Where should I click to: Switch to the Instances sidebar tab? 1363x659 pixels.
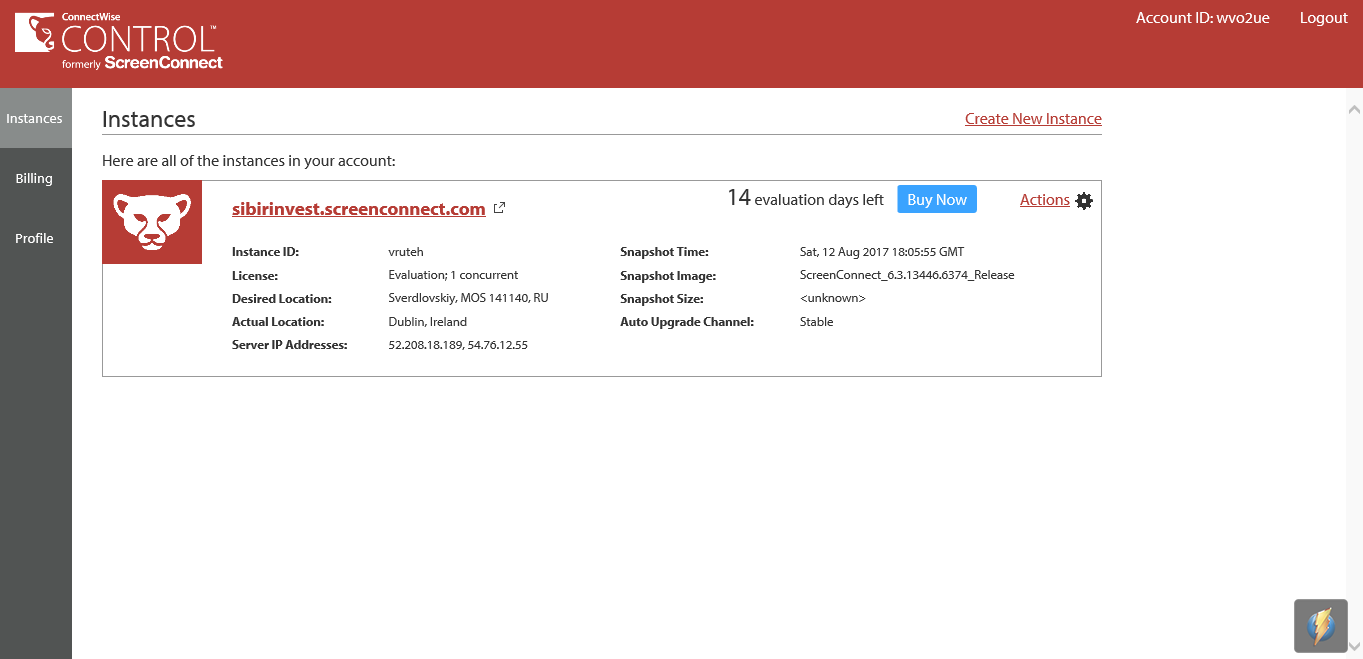click(35, 118)
